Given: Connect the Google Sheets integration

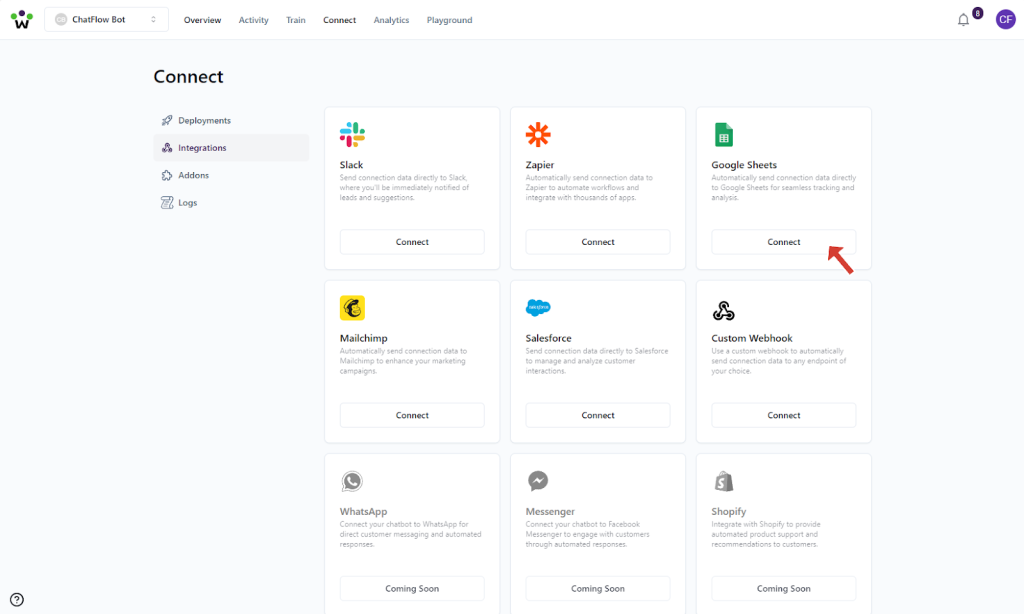Looking at the screenshot, I should (783, 242).
